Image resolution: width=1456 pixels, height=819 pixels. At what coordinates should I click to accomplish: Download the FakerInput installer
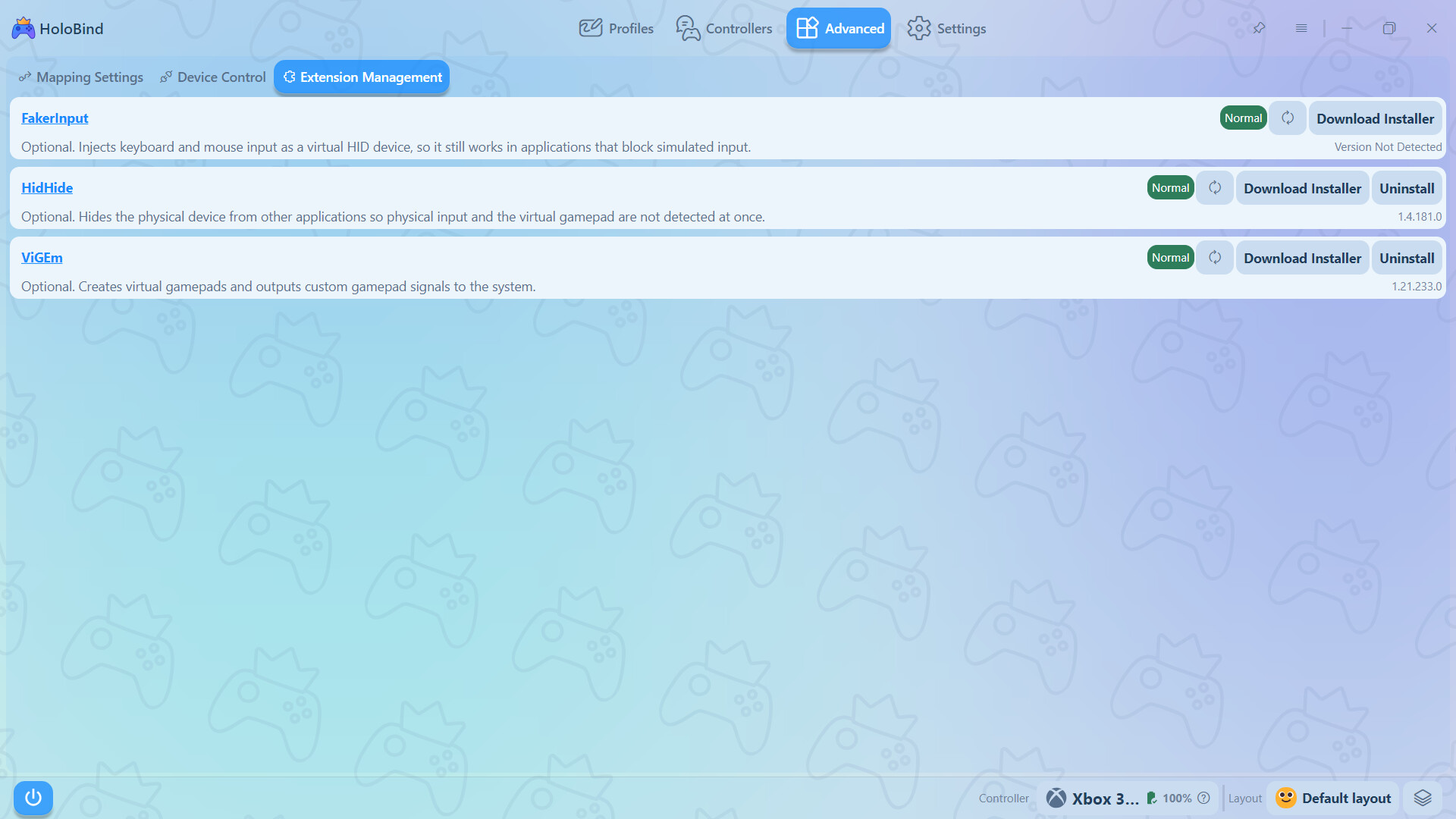point(1375,118)
